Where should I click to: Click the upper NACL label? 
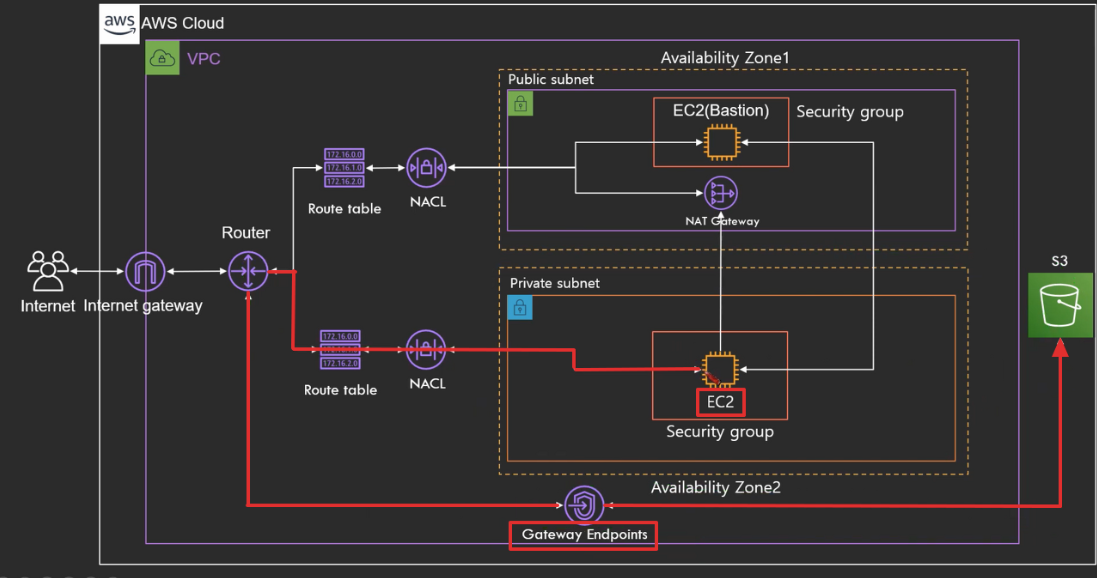427,202
